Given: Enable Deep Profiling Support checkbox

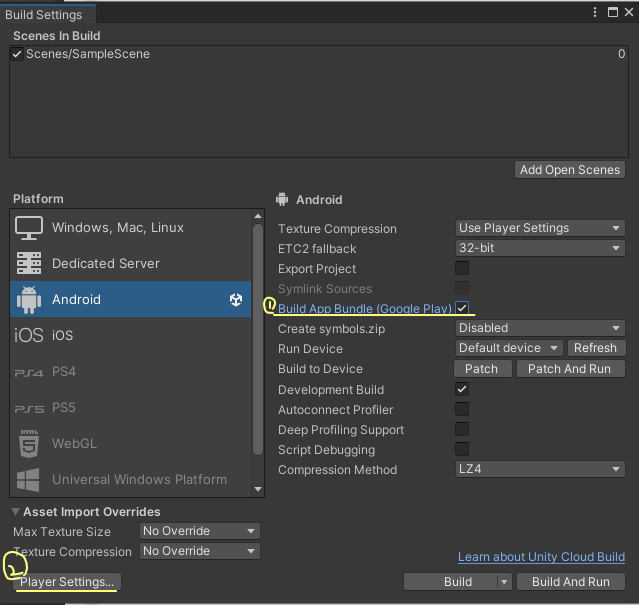Looking at the screenshot, I should [462, 429].
